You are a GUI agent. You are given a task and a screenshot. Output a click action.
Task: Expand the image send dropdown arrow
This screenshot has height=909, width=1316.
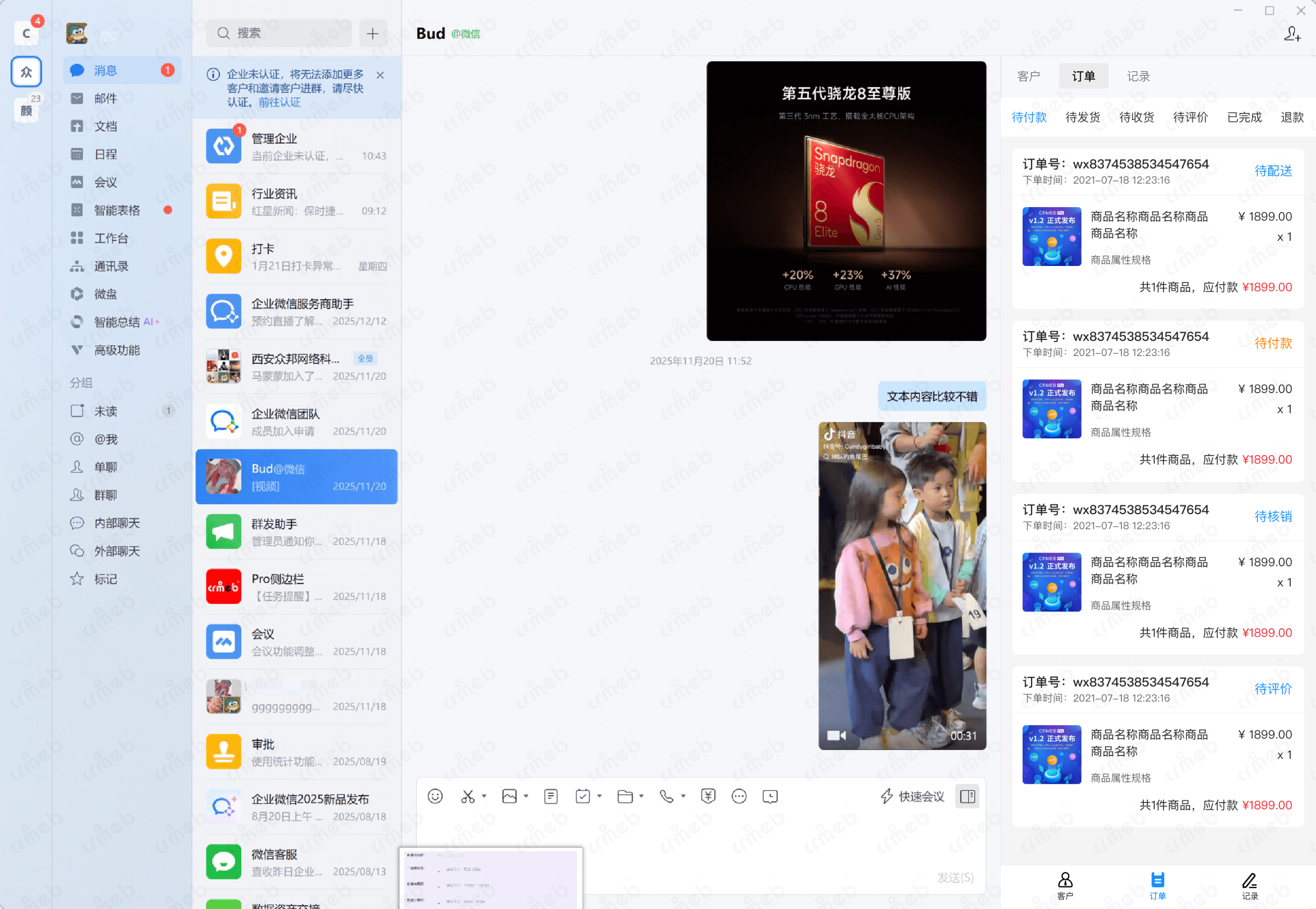pyautogui.click(x=526, y=796)
